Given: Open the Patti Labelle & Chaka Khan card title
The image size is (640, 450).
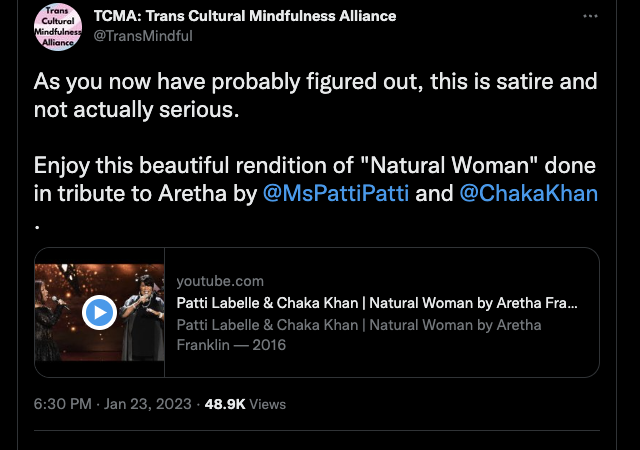Looking at the screenshot, I should [x=377, y=303].
